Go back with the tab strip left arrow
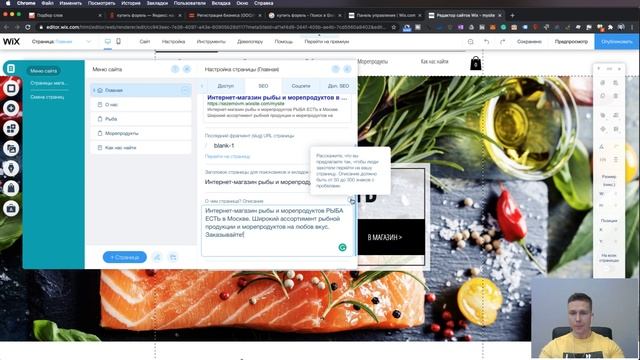This screenshot has width=640, height=360. (202, 86)
